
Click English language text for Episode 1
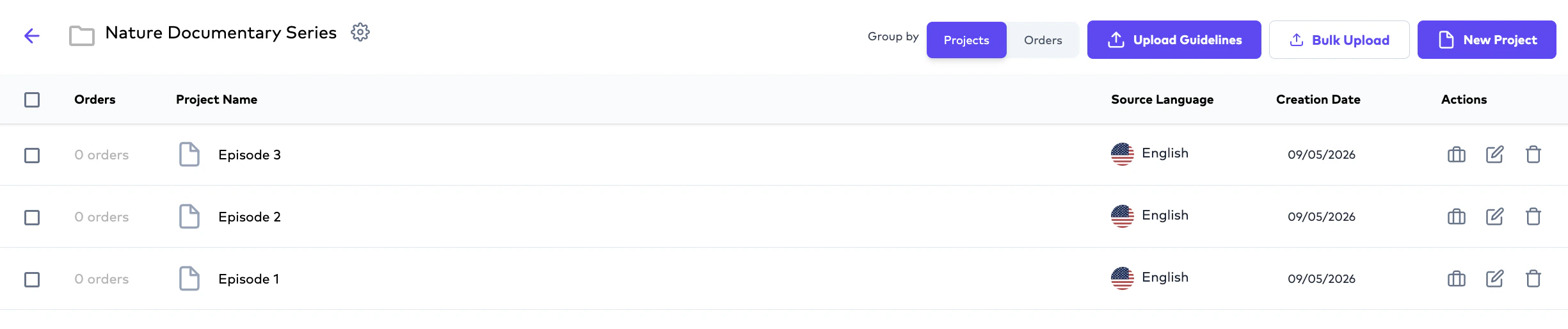(1165, 277)
